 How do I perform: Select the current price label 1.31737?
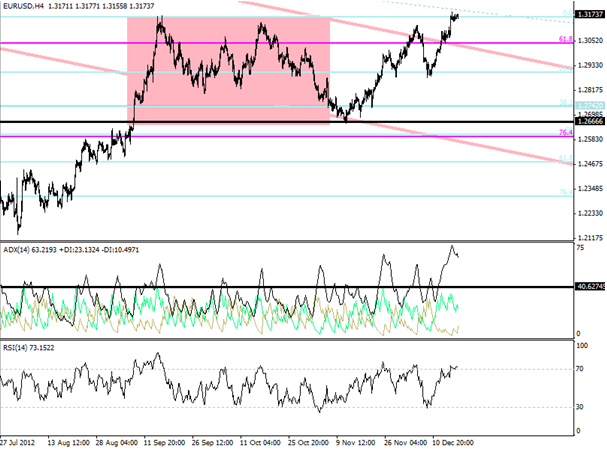tap(590, 14)
